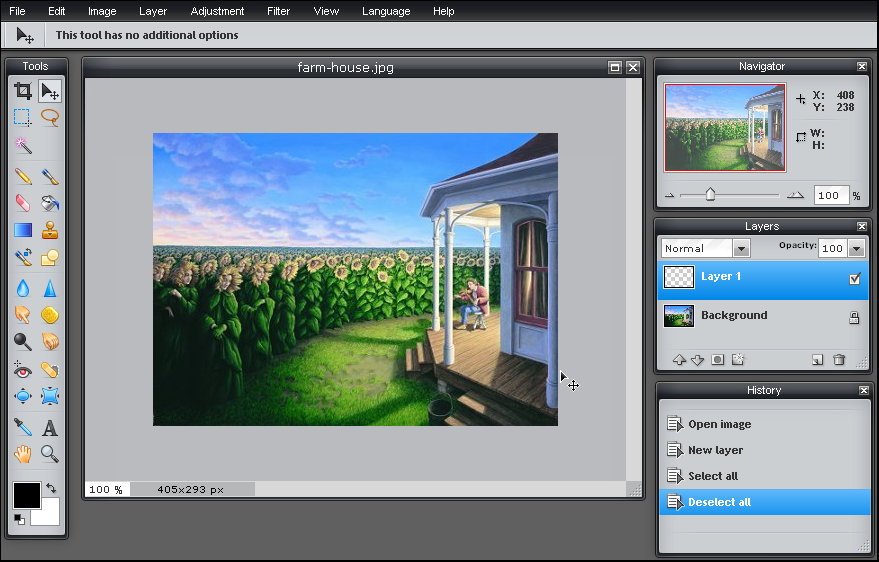Select the Pencil tool
The image size is (879, 562).
pyautogui.click(x=23, y=177)
